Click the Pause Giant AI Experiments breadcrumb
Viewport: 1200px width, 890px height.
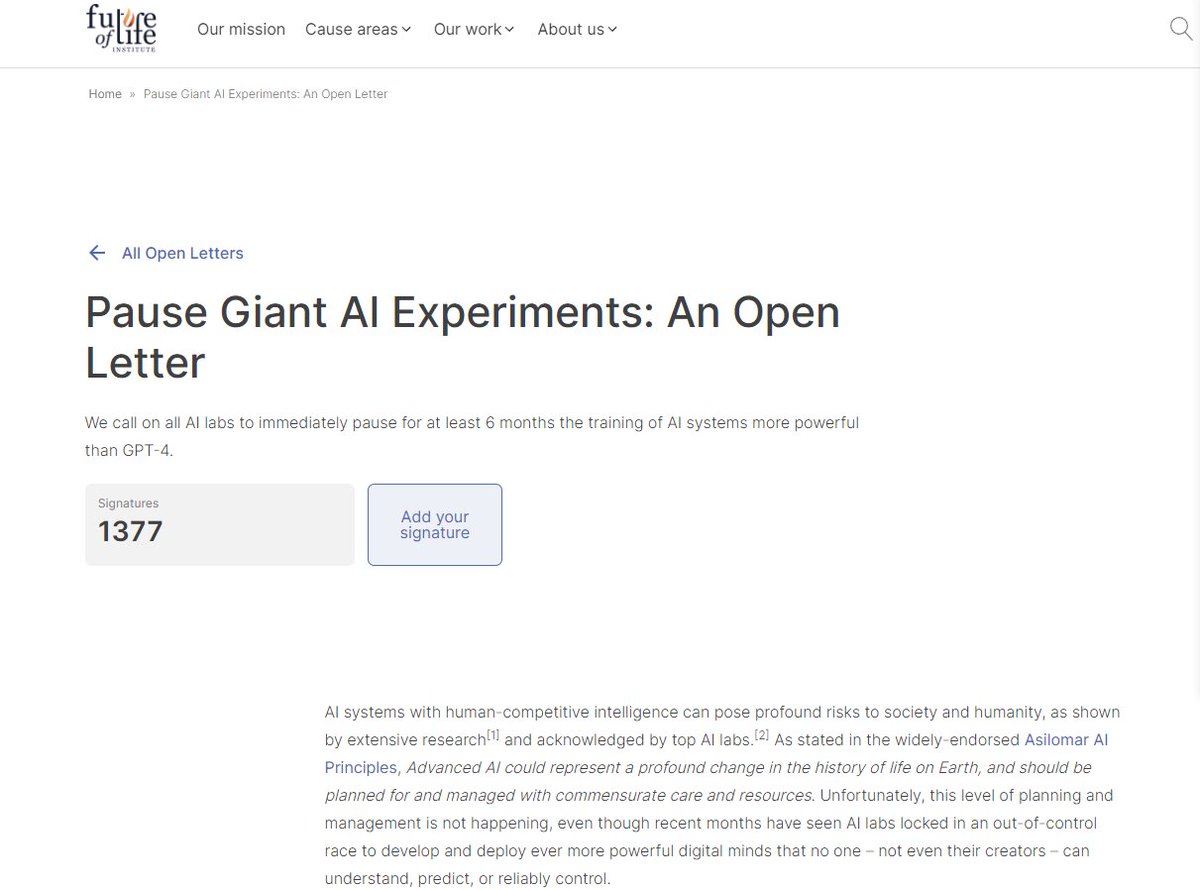[265, 94]
